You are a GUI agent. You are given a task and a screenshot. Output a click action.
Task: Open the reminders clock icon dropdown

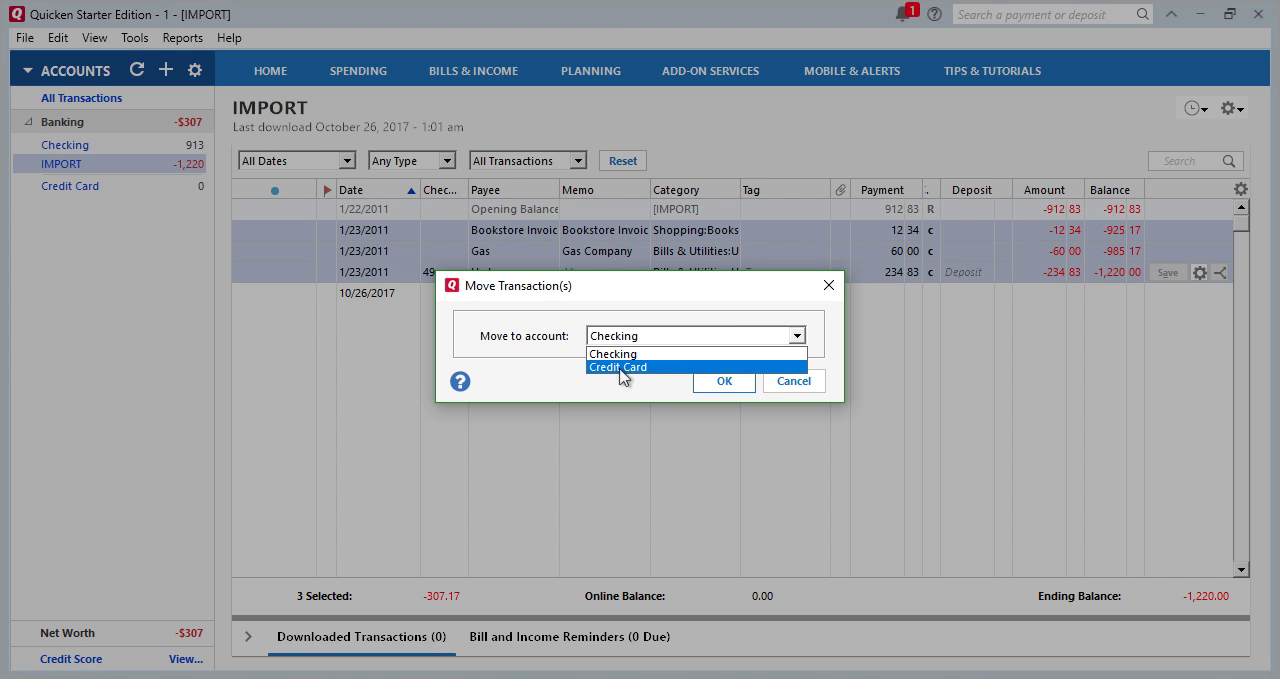1195,108
